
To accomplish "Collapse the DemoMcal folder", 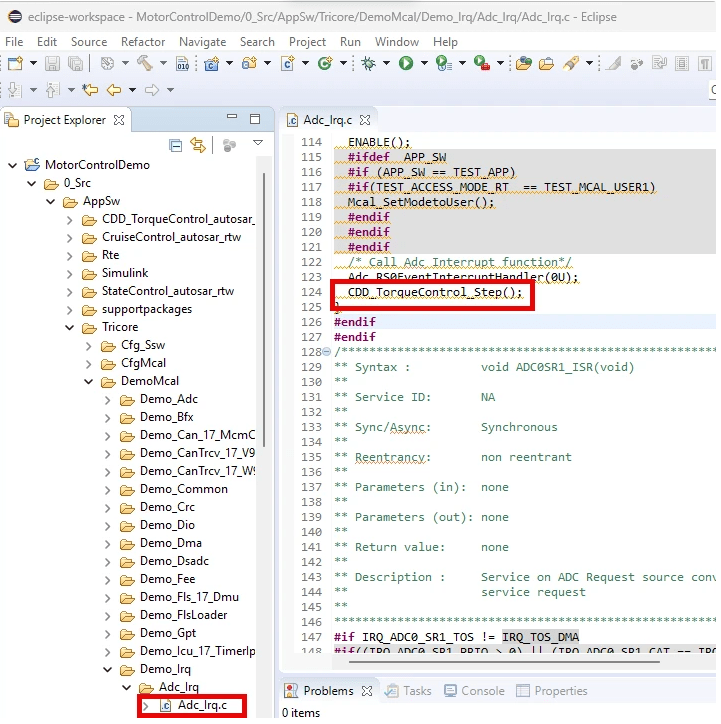I will coord(90,381).
